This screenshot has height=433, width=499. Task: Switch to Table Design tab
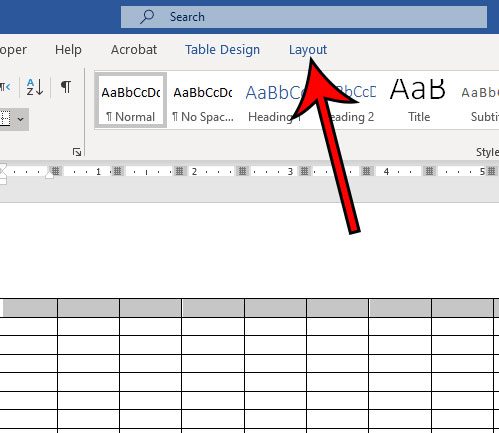[x=222, y=50]
